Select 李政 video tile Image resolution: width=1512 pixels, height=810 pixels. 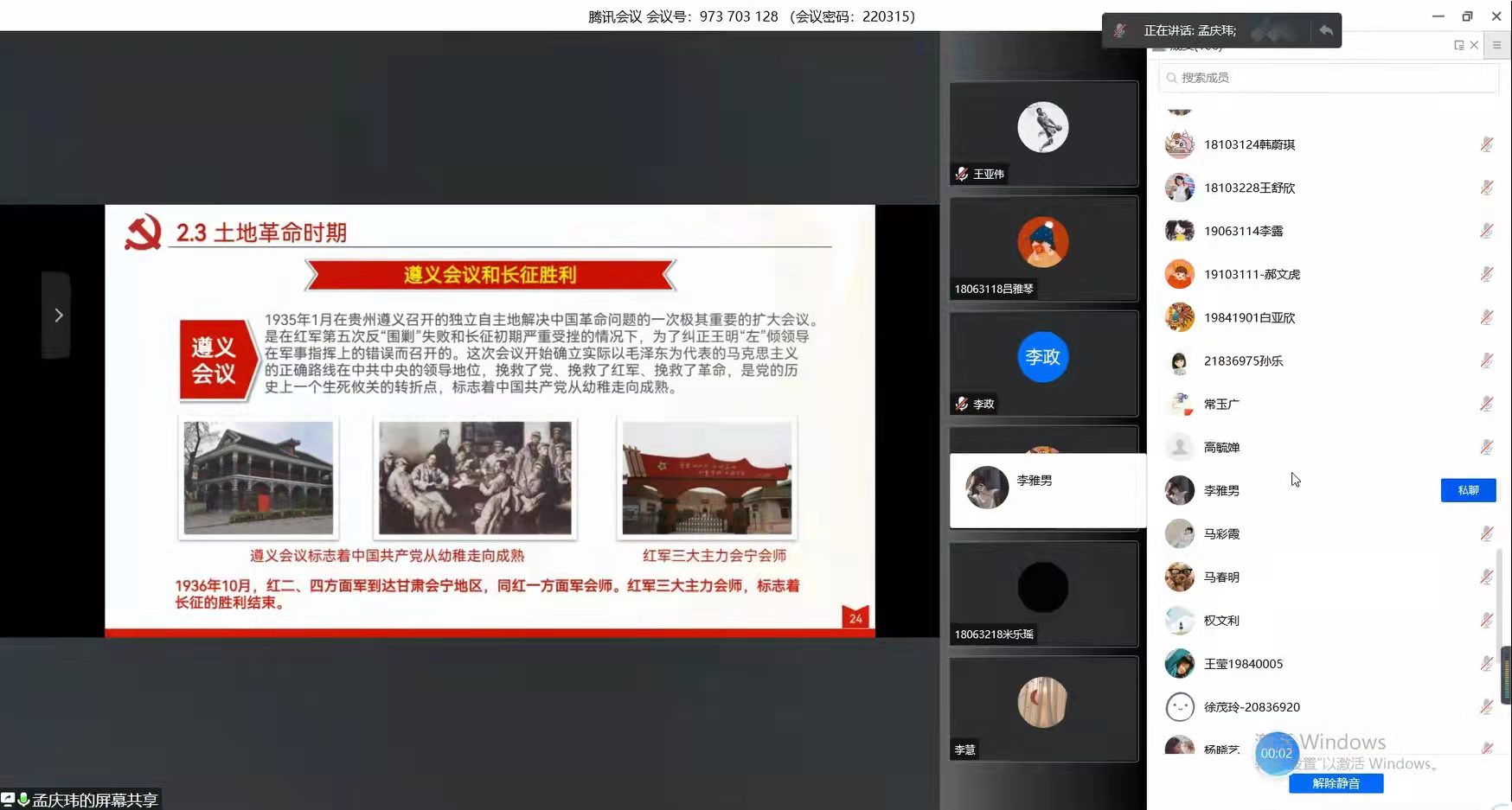pyautogui.click(x=1043, y=364)
